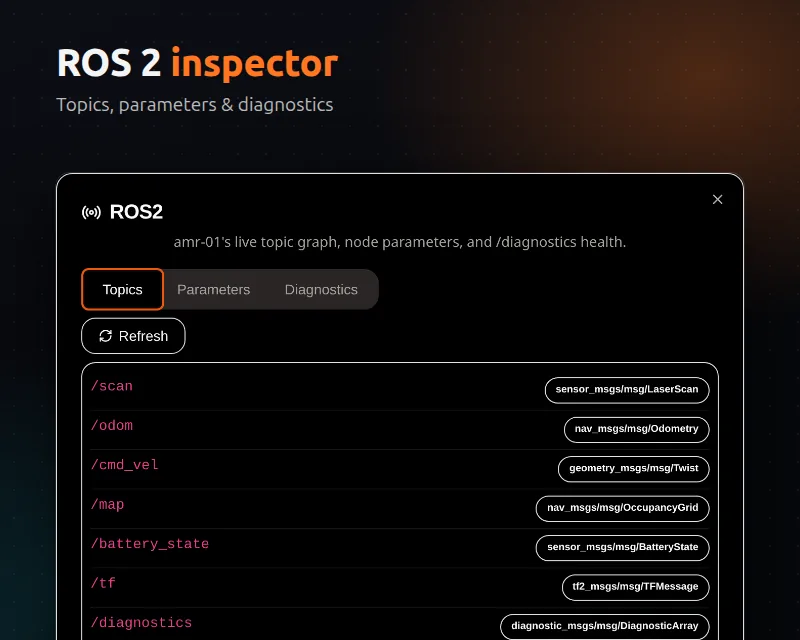The height and width of the screenshot is (640, 800).
Task: Click the sensor_msgs/msg/LaserScan type badge
Action: 627,390
